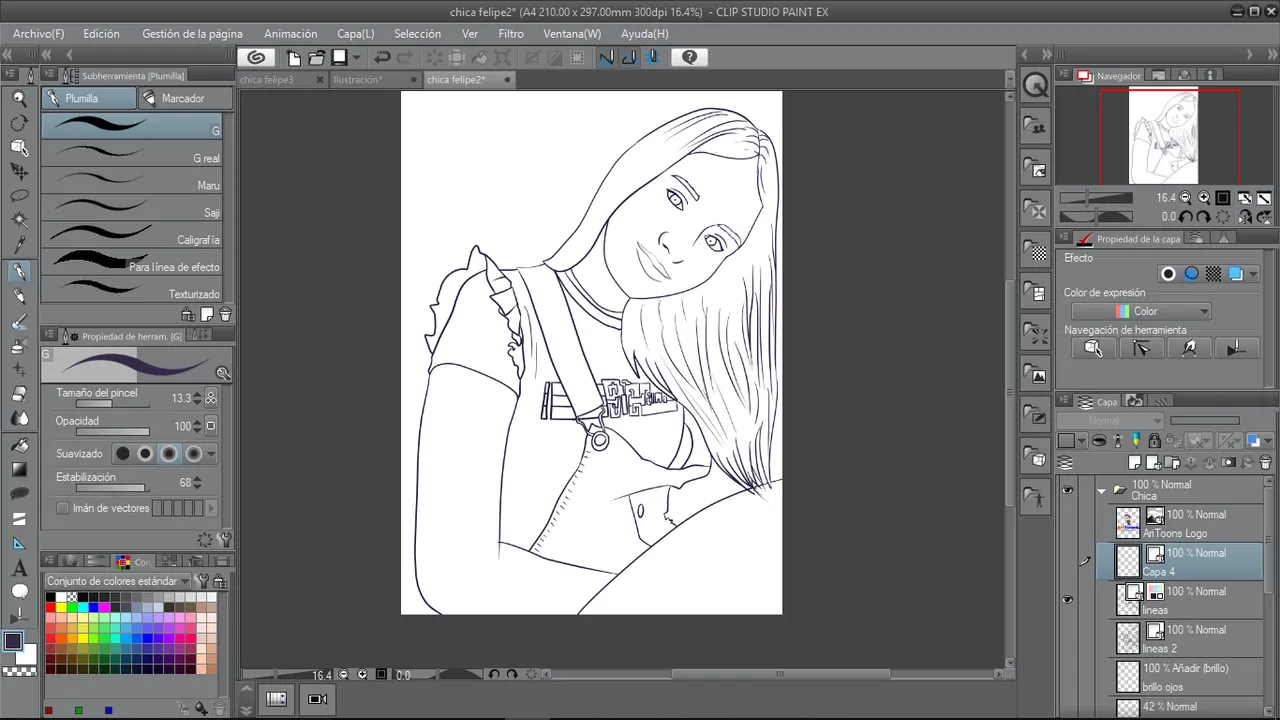
Task: Toggle snap to grid in toolbar
Action: [x=653, y=58]
